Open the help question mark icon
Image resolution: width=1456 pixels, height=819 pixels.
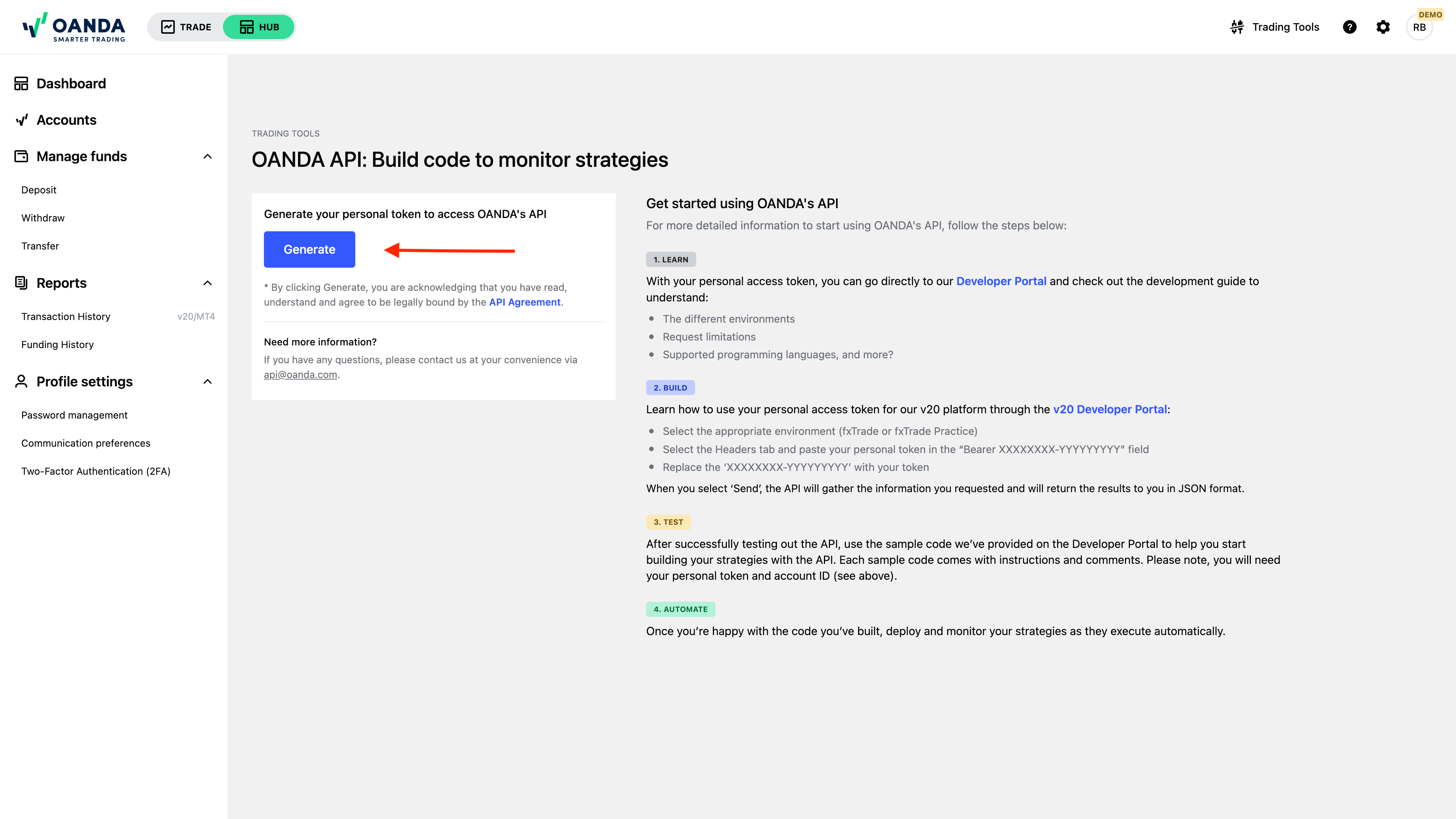pyautogui.click(x=1350, y=27)
